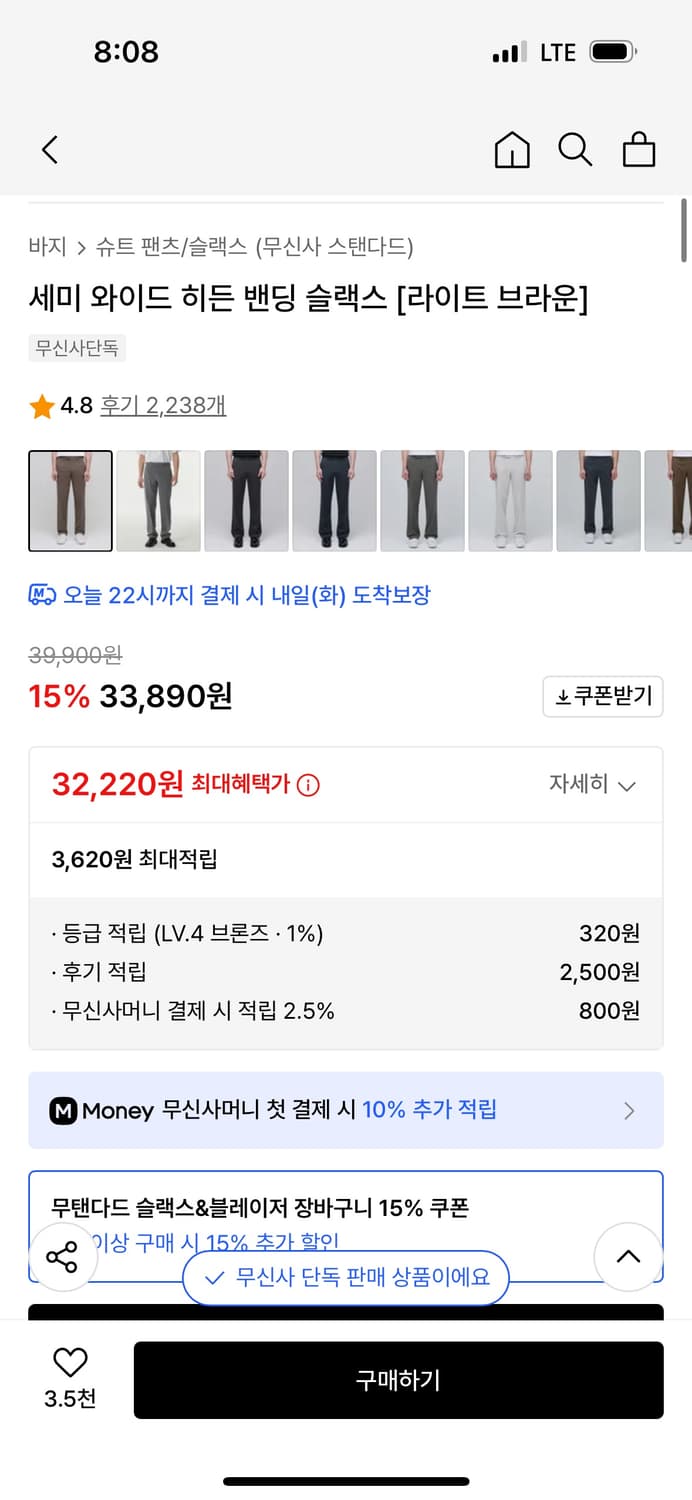Open search using the magnifier icon
692x1500 pixels.
[x=575, y=149]
